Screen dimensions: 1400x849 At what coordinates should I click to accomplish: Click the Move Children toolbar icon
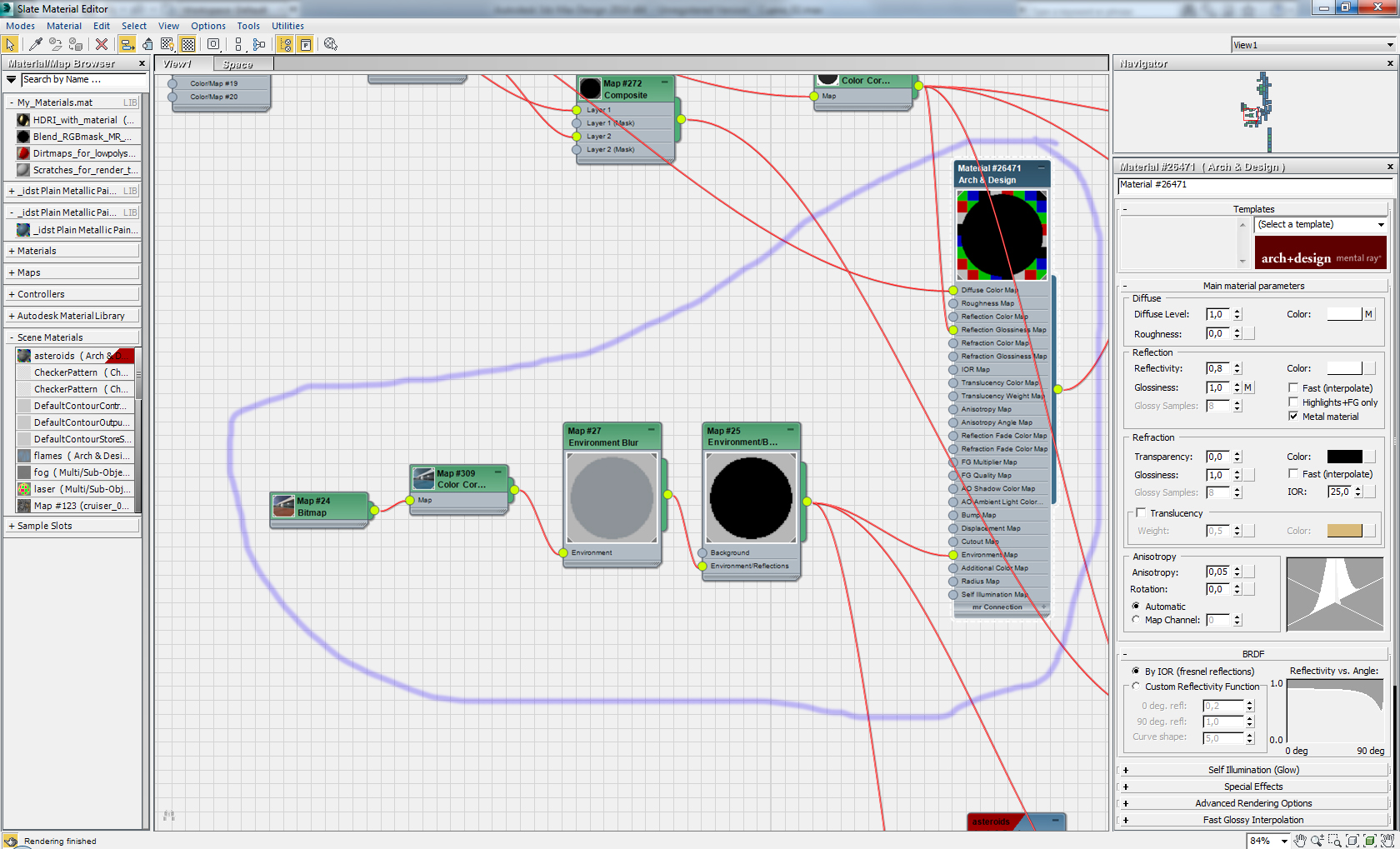pos(127,44)
